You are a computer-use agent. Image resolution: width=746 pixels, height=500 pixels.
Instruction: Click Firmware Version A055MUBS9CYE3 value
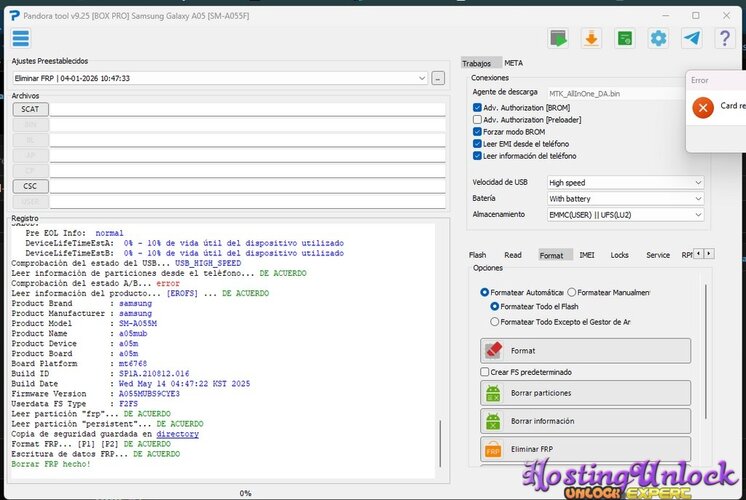pos(149,394)
